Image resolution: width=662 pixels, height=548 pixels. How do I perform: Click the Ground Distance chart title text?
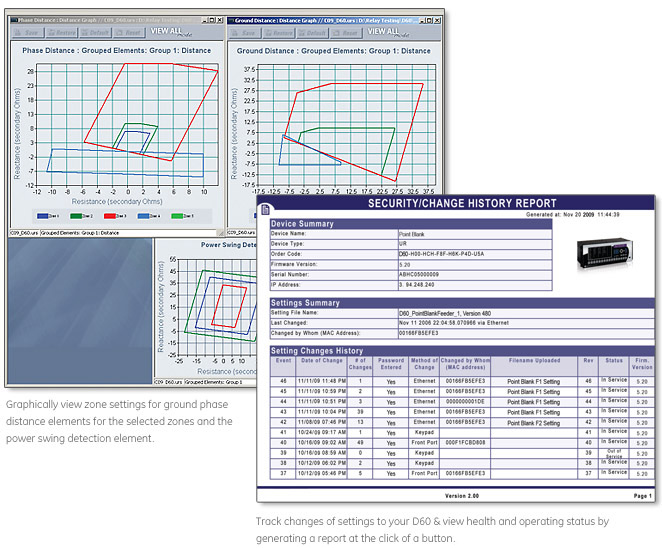334,51
